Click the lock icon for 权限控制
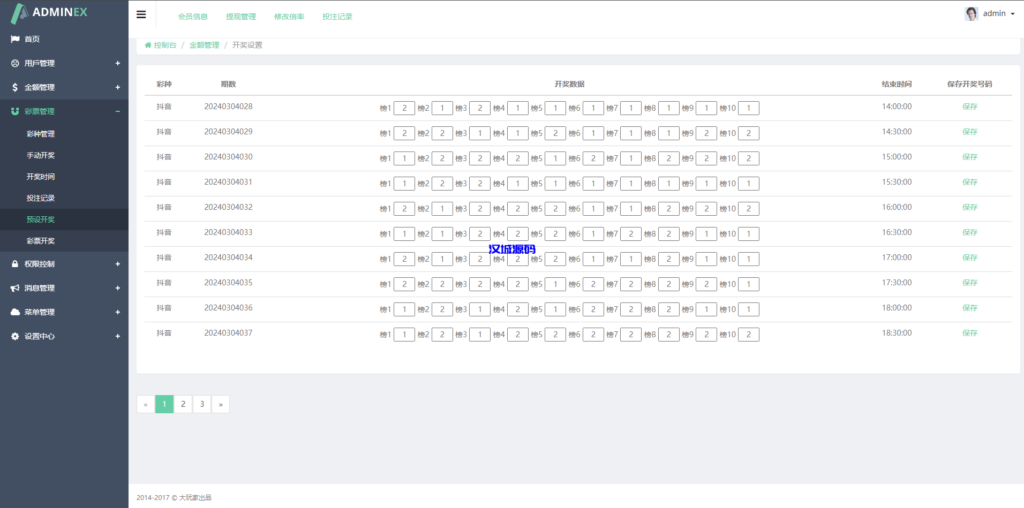Image resolution: width=1024 pixels, height=508 pixels. coord(15,264)
